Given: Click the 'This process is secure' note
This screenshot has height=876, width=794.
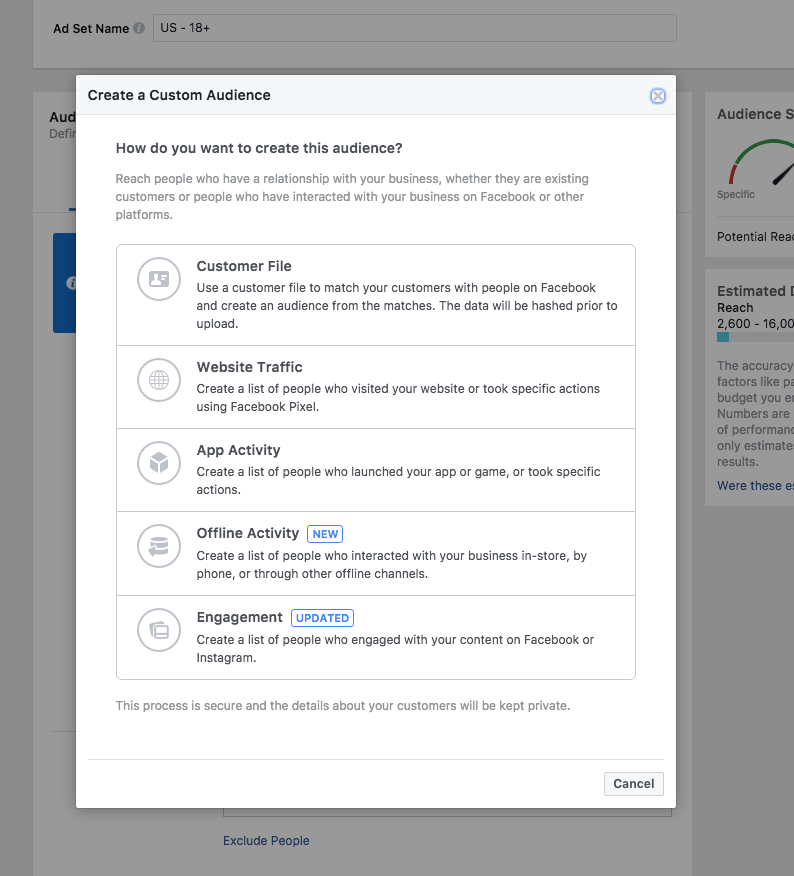Looking at the screenshot, I should [x=343, y=706].
